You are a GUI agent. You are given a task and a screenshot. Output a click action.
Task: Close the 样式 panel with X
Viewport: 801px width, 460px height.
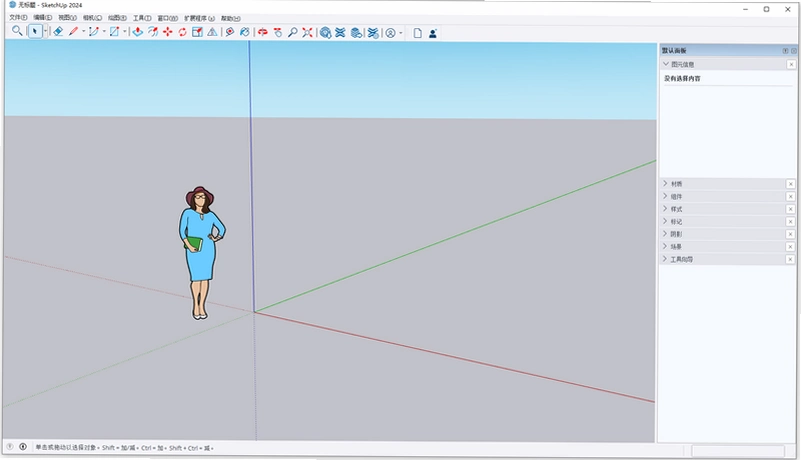pyautogui.click(x=790, y=209)
